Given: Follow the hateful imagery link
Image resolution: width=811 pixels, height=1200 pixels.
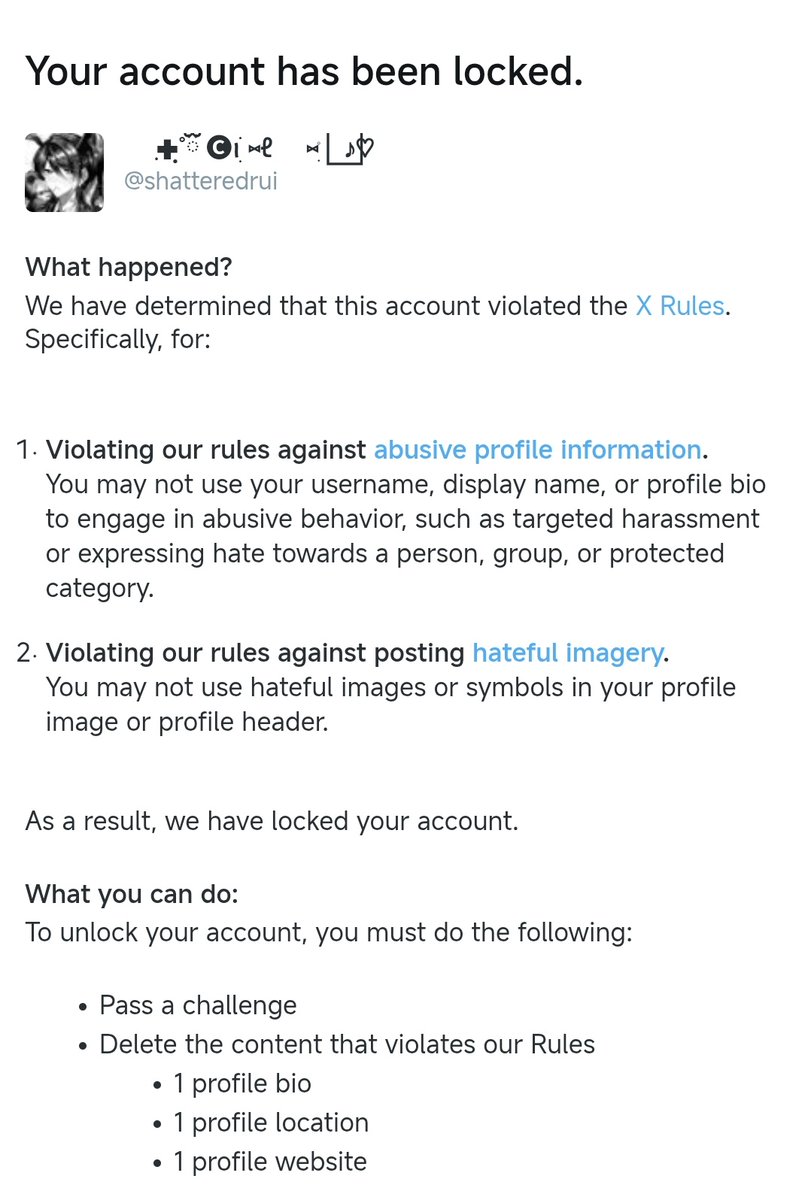Looking at the screenshot, I should [567, 654].
